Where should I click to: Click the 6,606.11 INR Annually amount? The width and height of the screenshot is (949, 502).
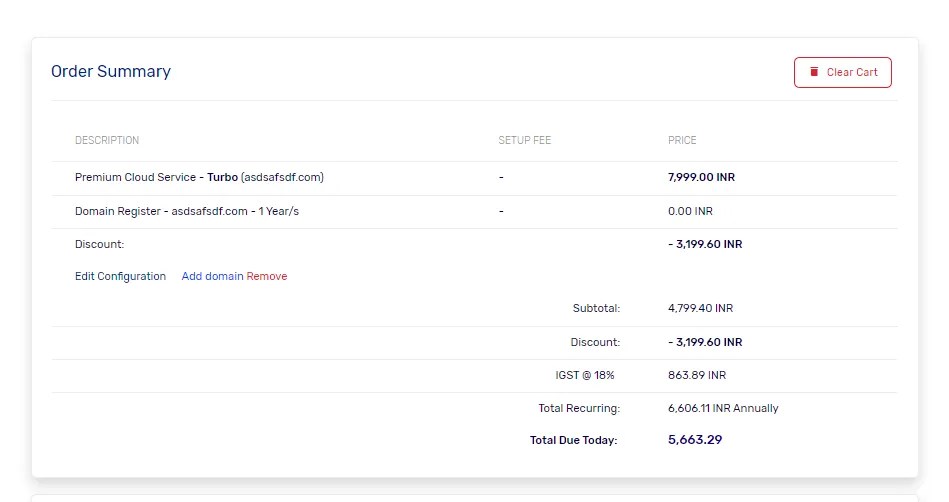pyautogui.click(x=723, y=408)
